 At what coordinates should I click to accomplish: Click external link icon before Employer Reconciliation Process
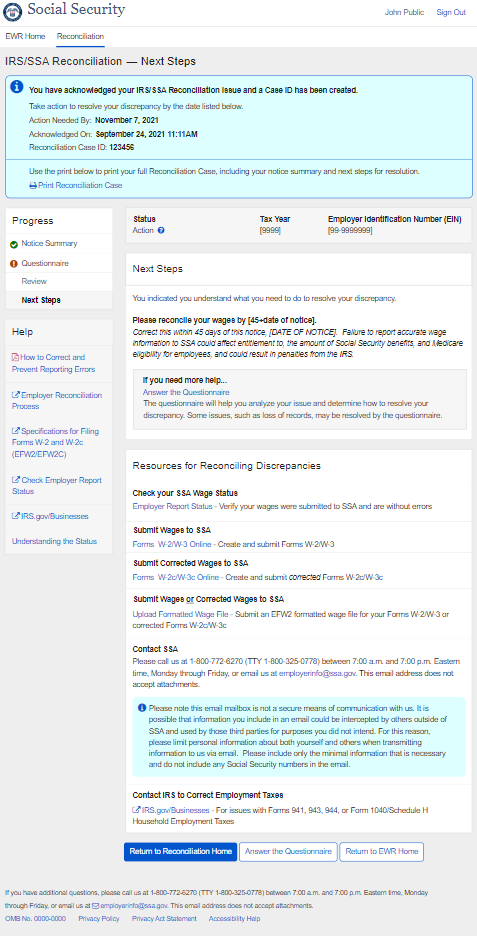[16, 395]
